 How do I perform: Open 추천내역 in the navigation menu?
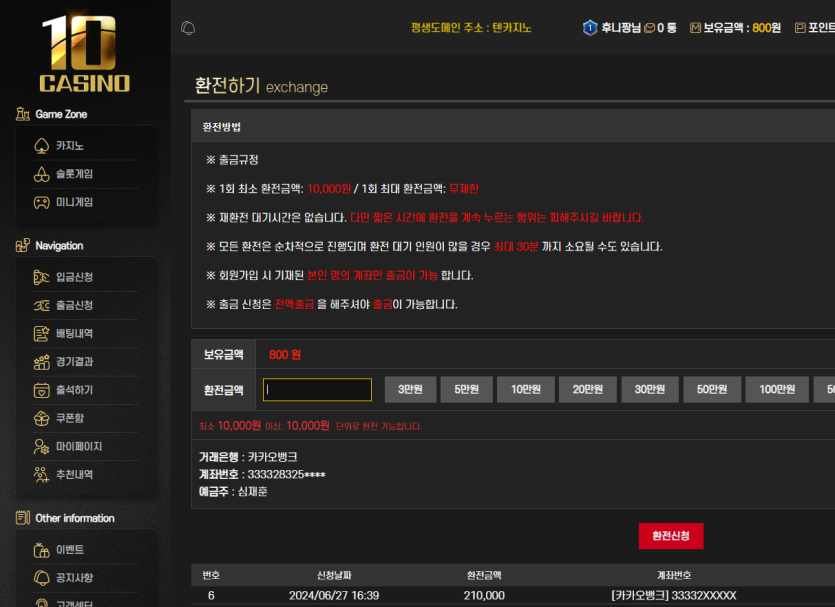[75, 474]
